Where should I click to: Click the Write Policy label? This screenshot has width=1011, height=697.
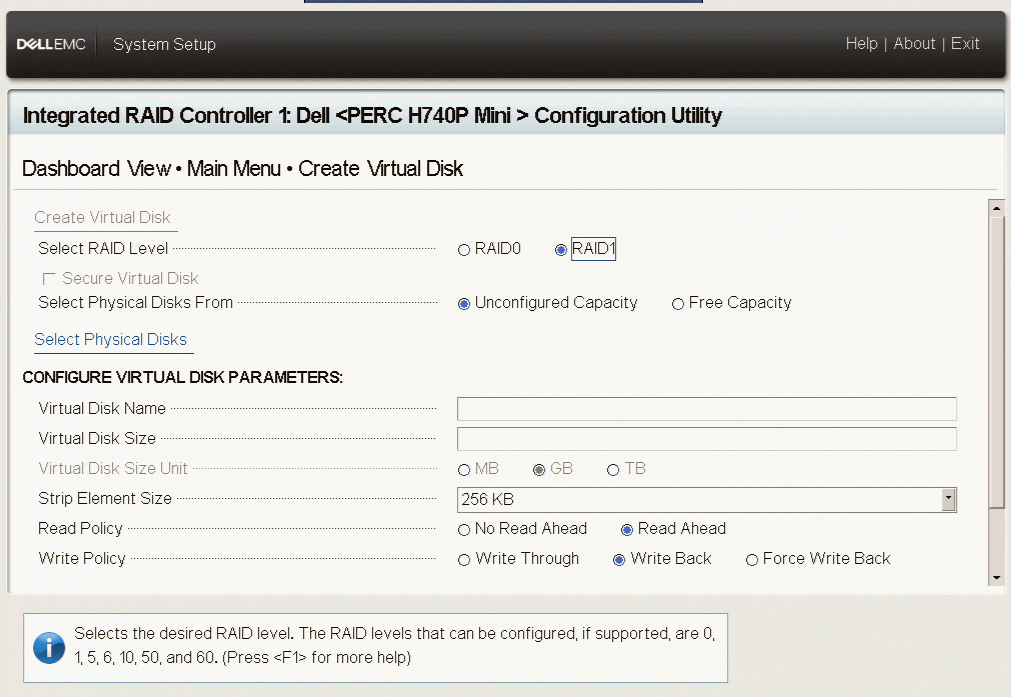[82, 559]
